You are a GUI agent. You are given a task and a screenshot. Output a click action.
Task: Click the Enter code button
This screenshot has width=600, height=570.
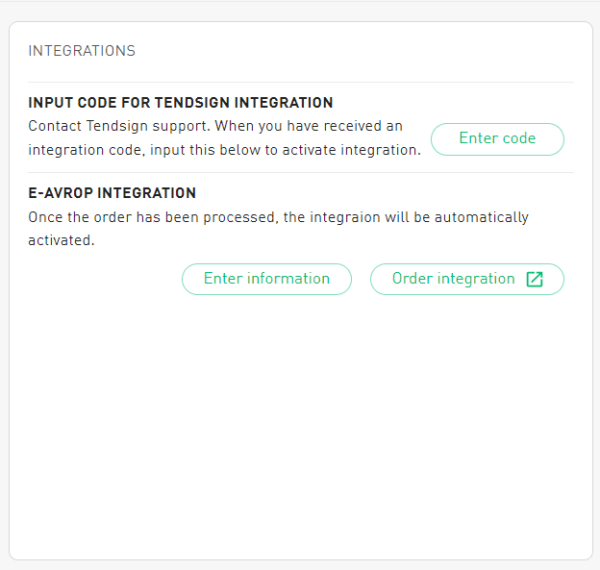(497, 139)
